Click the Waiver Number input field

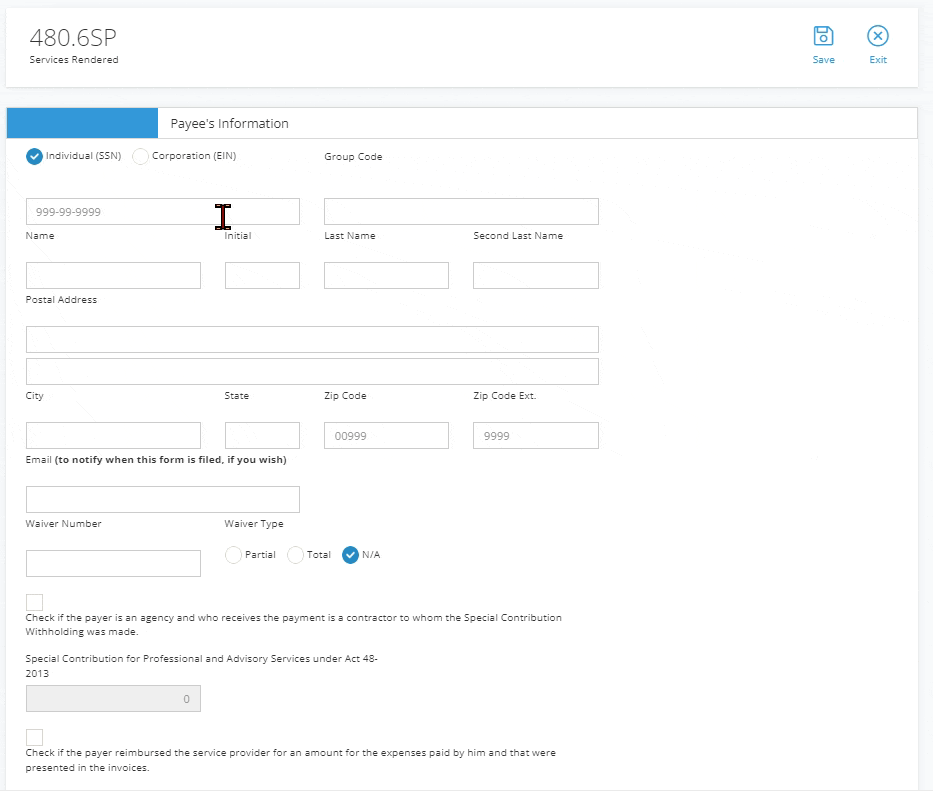[113, 564]
